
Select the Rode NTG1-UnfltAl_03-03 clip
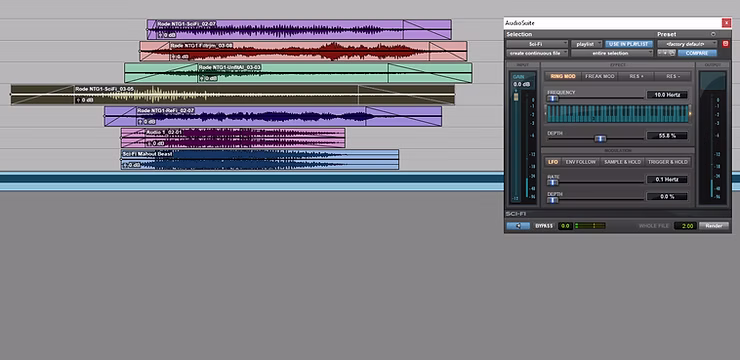point(298,73)
